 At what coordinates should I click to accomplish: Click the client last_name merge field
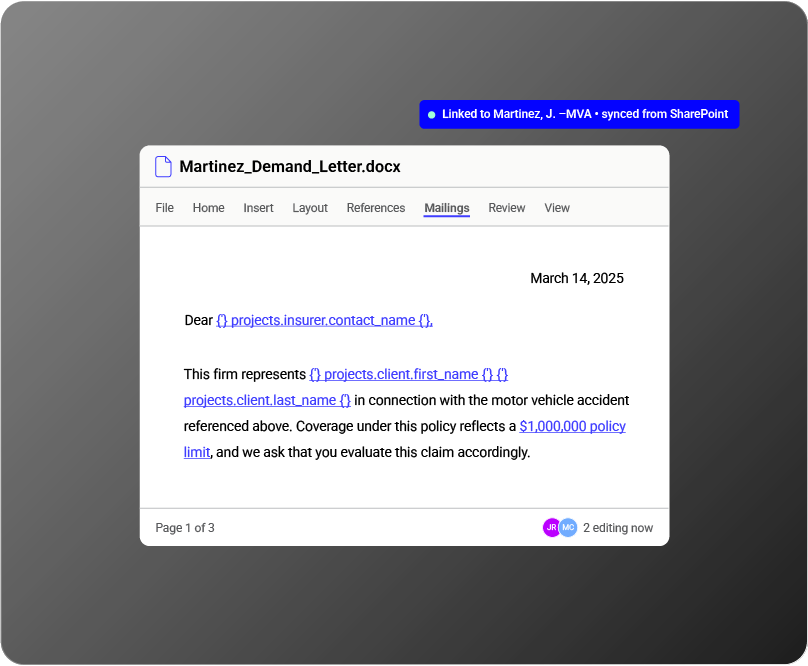click(267, 401)
